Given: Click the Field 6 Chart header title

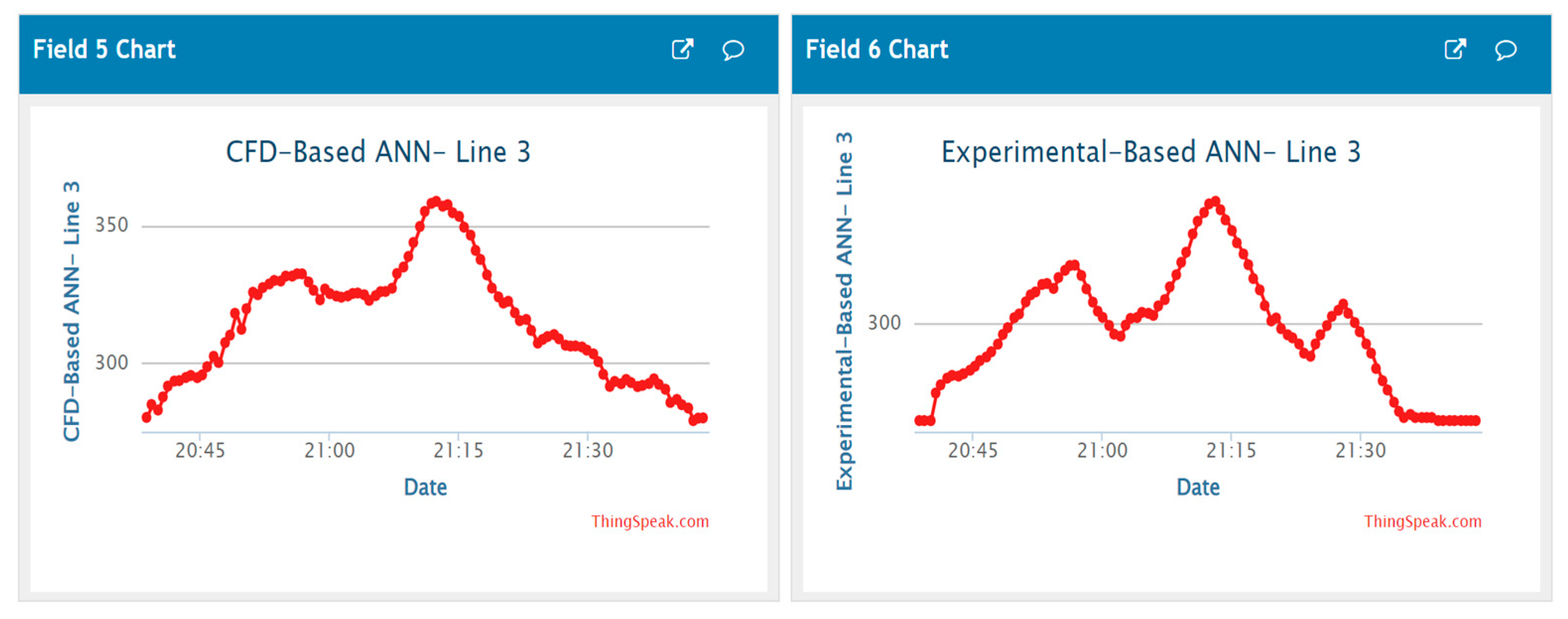Looking at the screenshot, I should (877, 49).
